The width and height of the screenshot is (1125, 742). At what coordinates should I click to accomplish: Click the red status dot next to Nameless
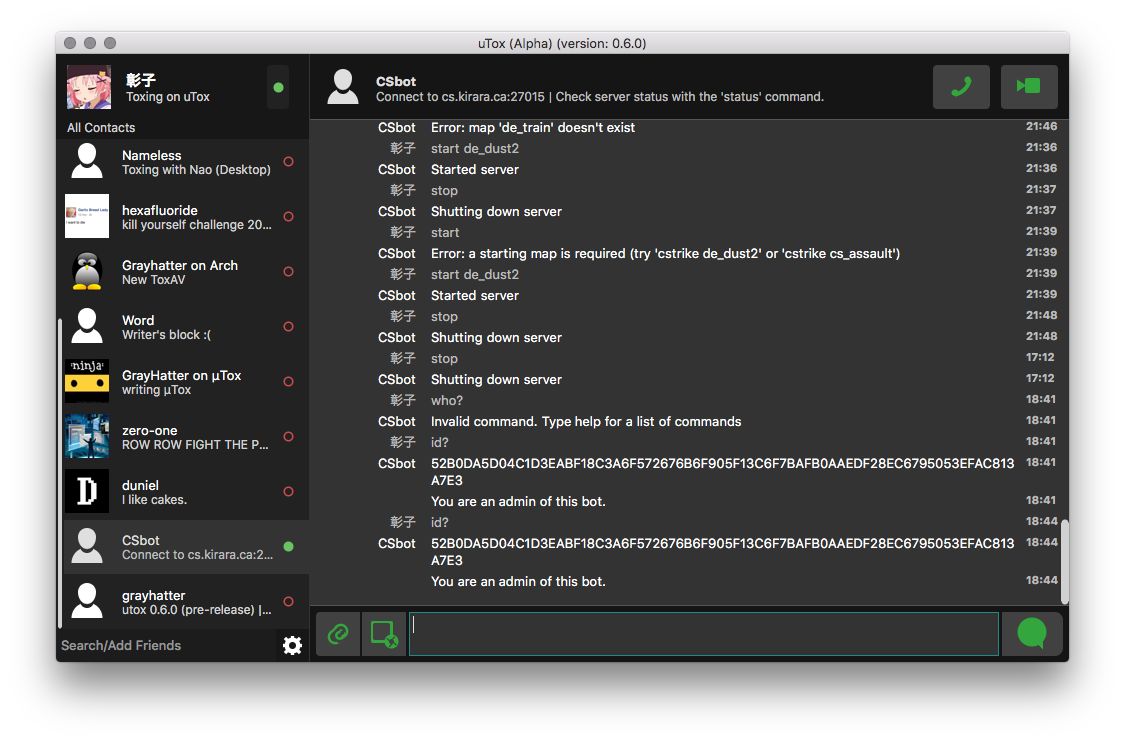point(288,159)
